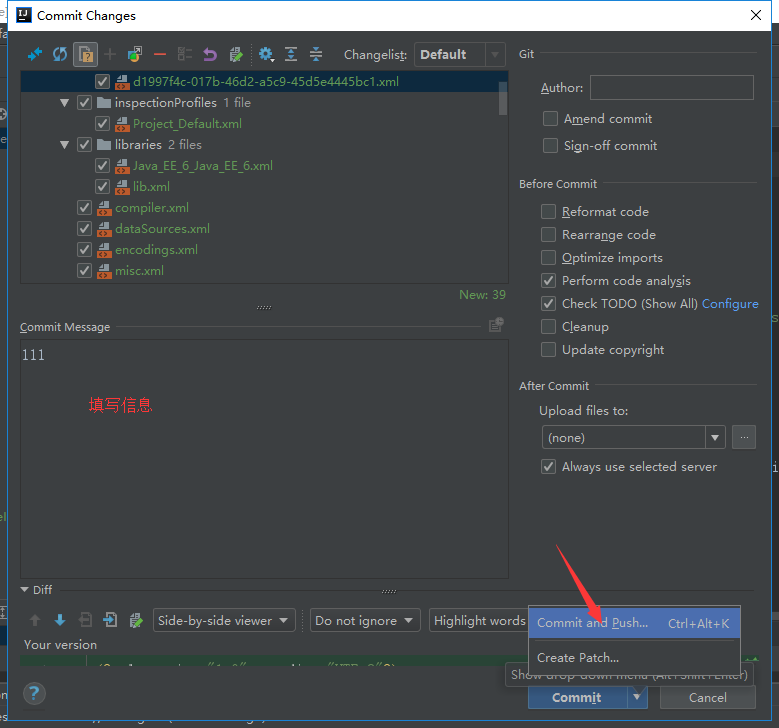
Task: Click the previous difference up arrow
Action: click(x=35, y=620)
